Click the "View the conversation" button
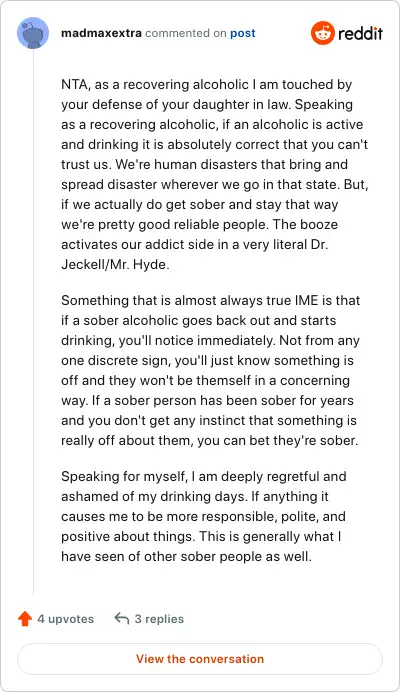The height and width of the screenshot is (692, 400). pyautogui.click(x=200, y=659)
